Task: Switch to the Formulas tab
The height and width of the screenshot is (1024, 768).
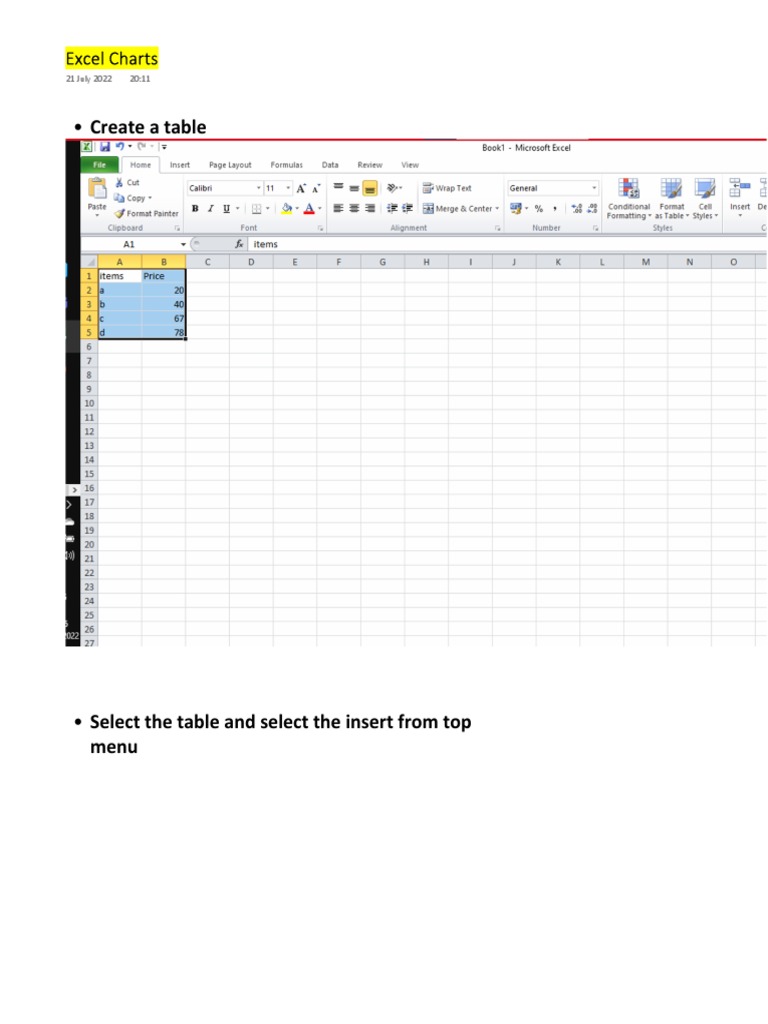Action: click(287, 165)
